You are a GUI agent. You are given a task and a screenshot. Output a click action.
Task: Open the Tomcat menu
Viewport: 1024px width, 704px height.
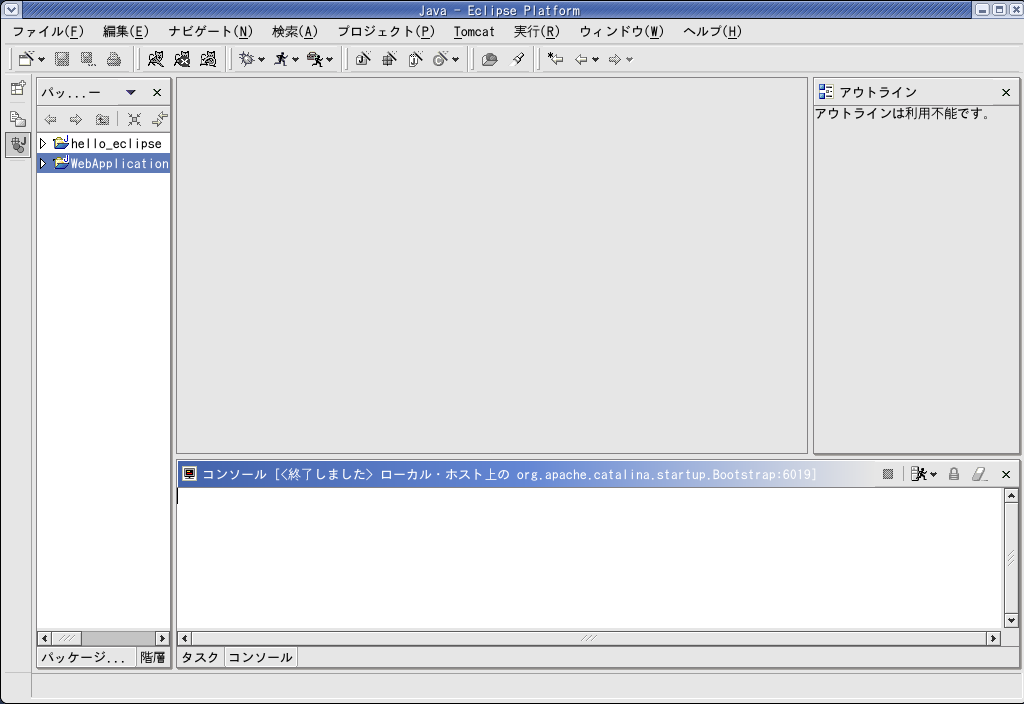(474, 31)
